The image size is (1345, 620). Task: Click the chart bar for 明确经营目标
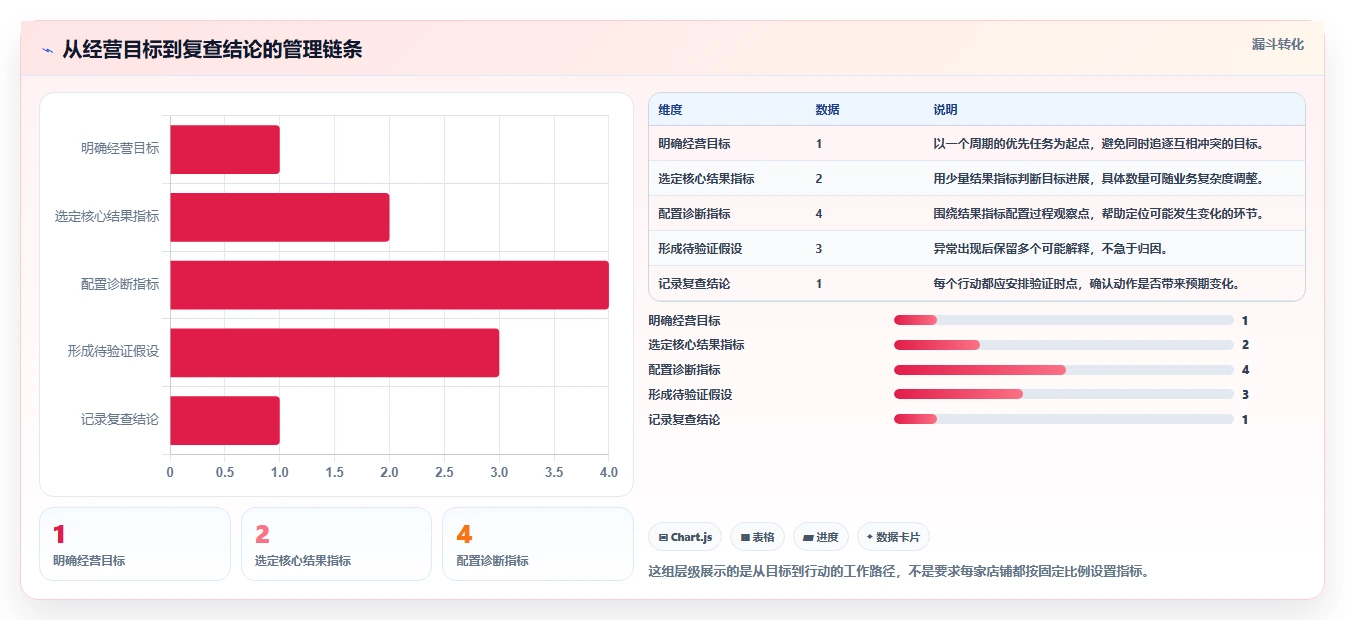(x=225, y=149)
